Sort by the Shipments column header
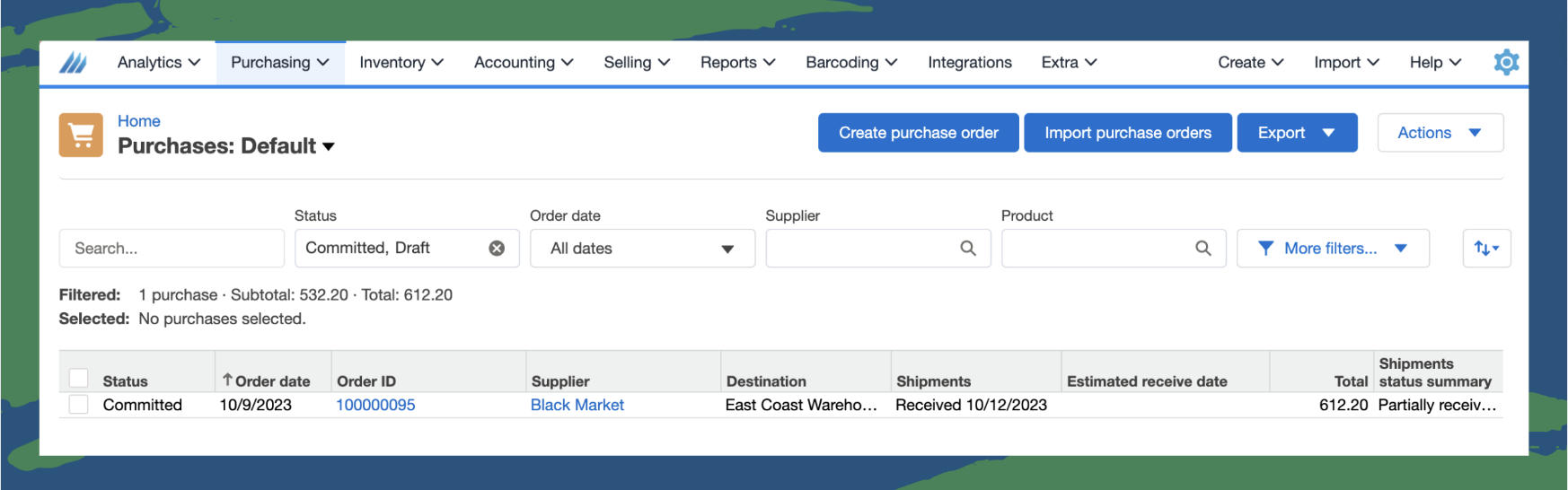 (x=934, y=381)
